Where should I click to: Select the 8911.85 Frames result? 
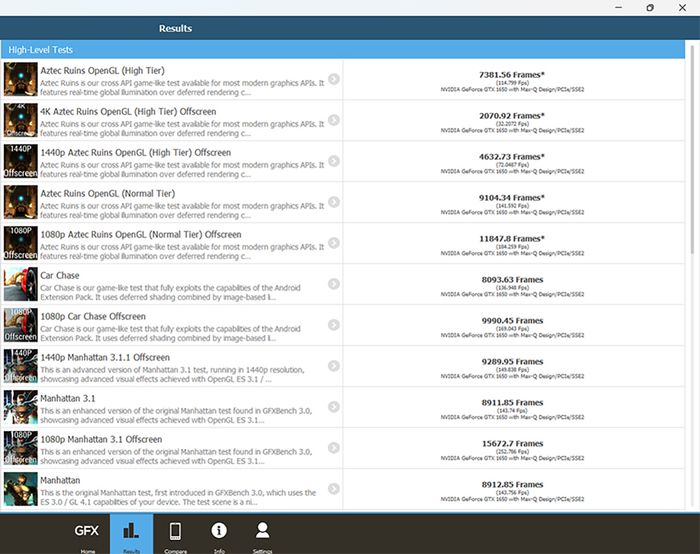tap(512, 403)
